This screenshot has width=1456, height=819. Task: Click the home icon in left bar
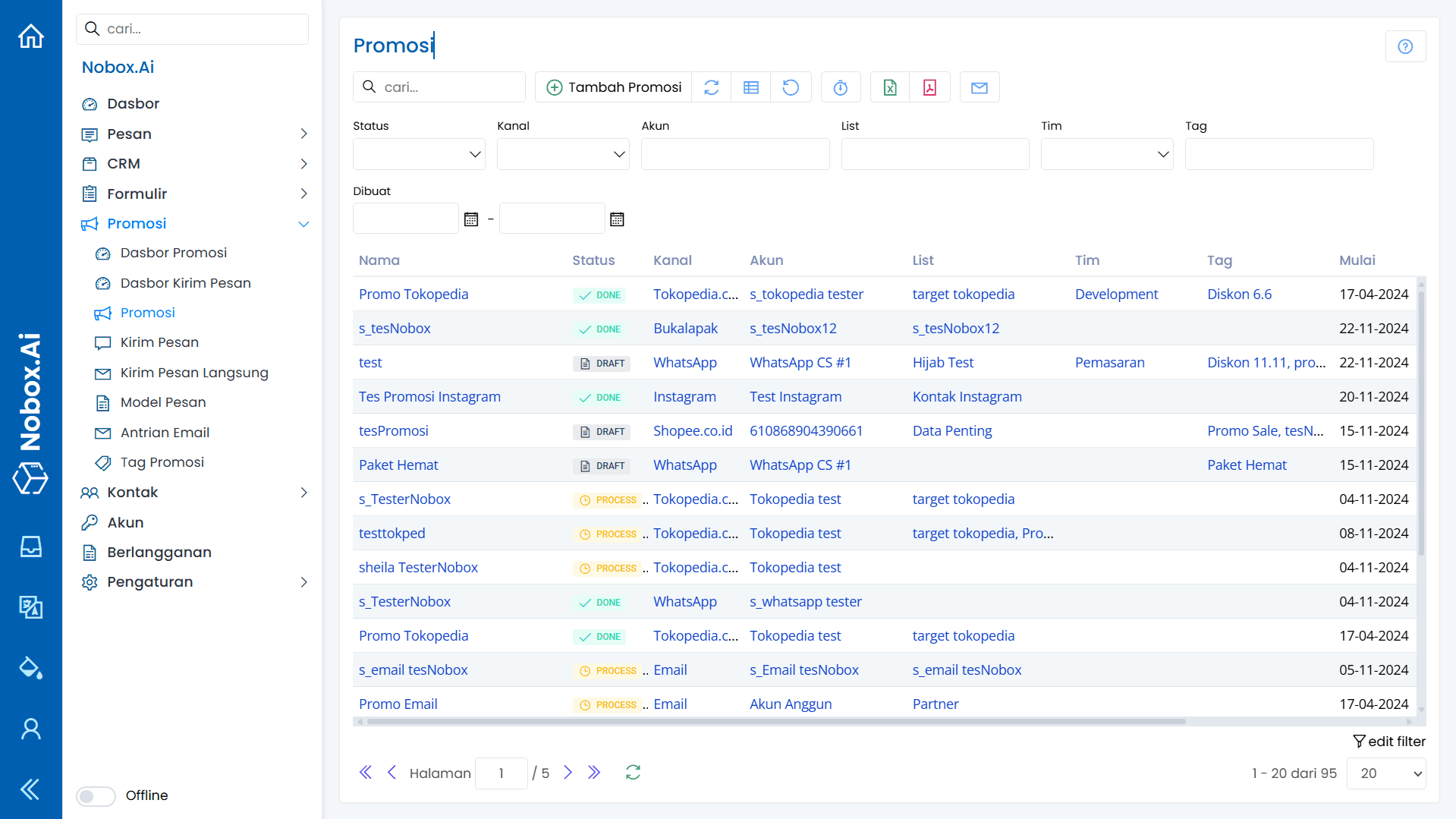(31, 36)
